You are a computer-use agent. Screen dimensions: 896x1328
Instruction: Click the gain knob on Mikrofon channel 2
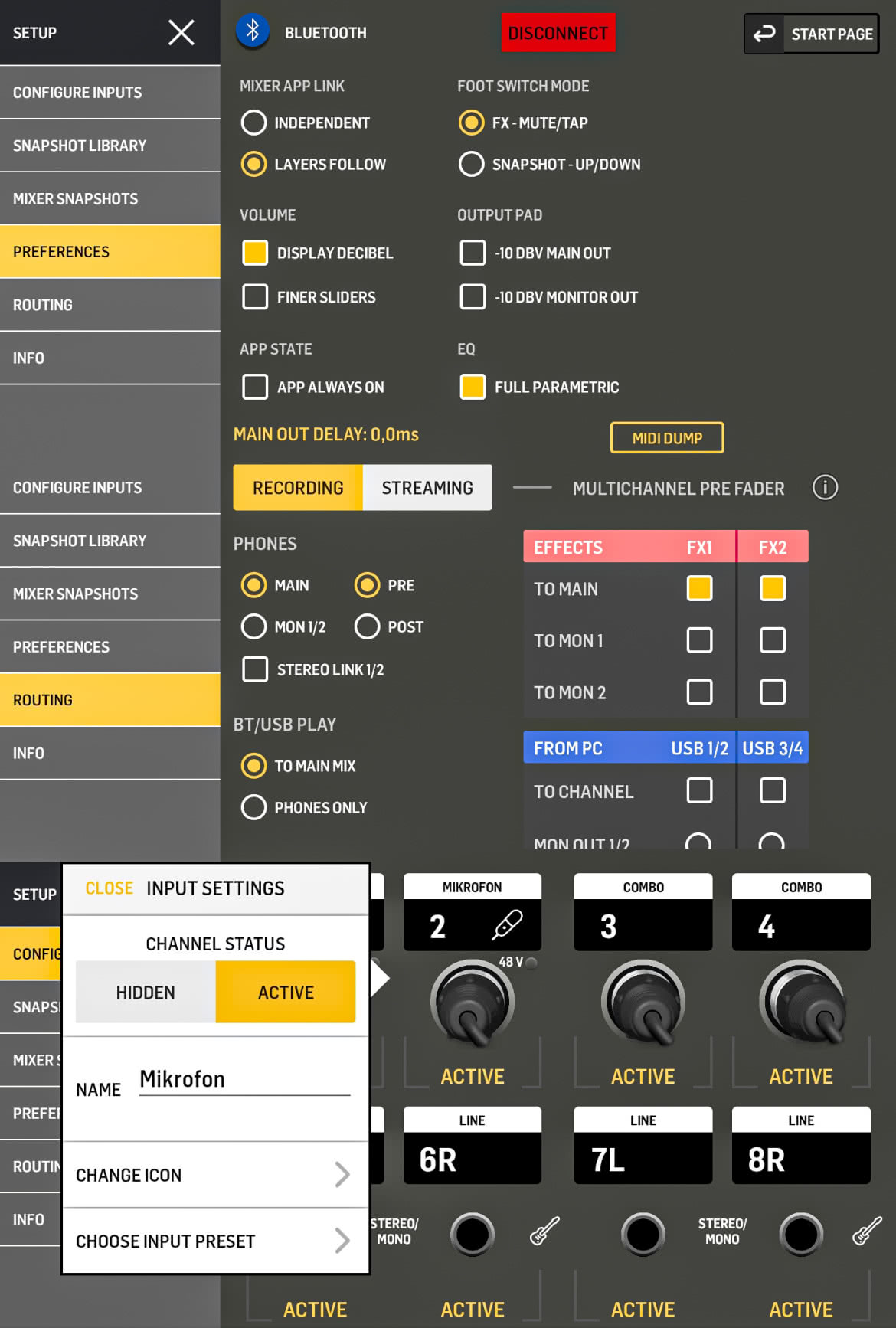[x=473, y=1003]
